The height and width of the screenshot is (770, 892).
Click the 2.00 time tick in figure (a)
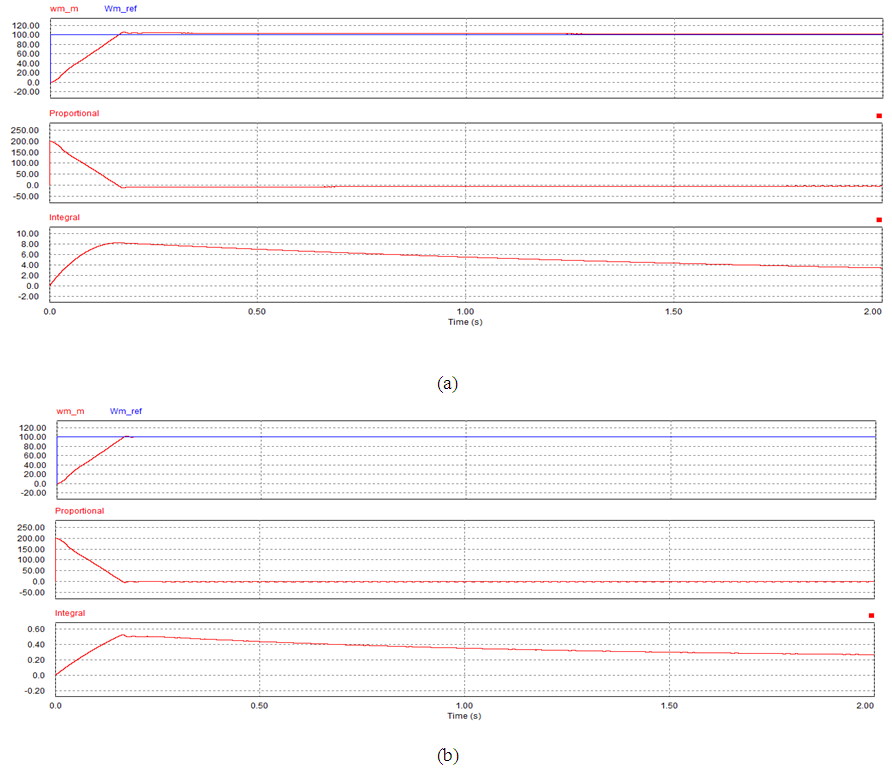tap(870, 312)
